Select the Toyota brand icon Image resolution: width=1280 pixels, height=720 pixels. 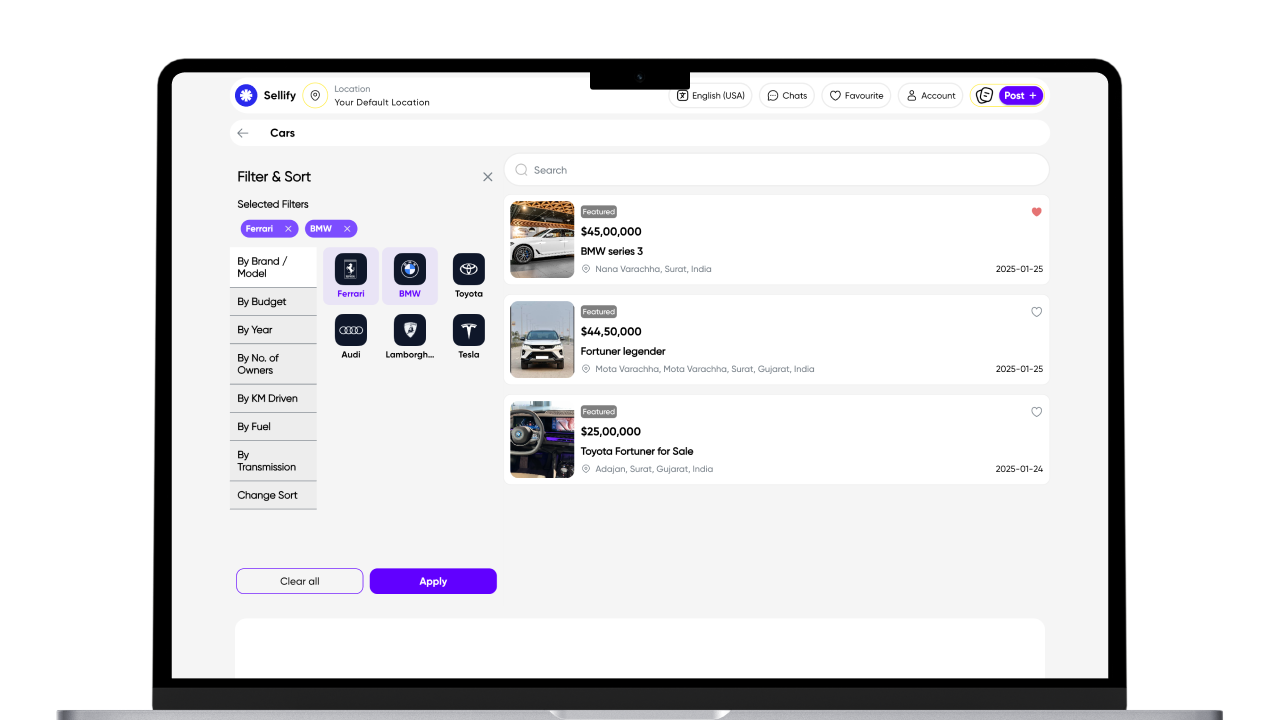click(x=469, y=269)
